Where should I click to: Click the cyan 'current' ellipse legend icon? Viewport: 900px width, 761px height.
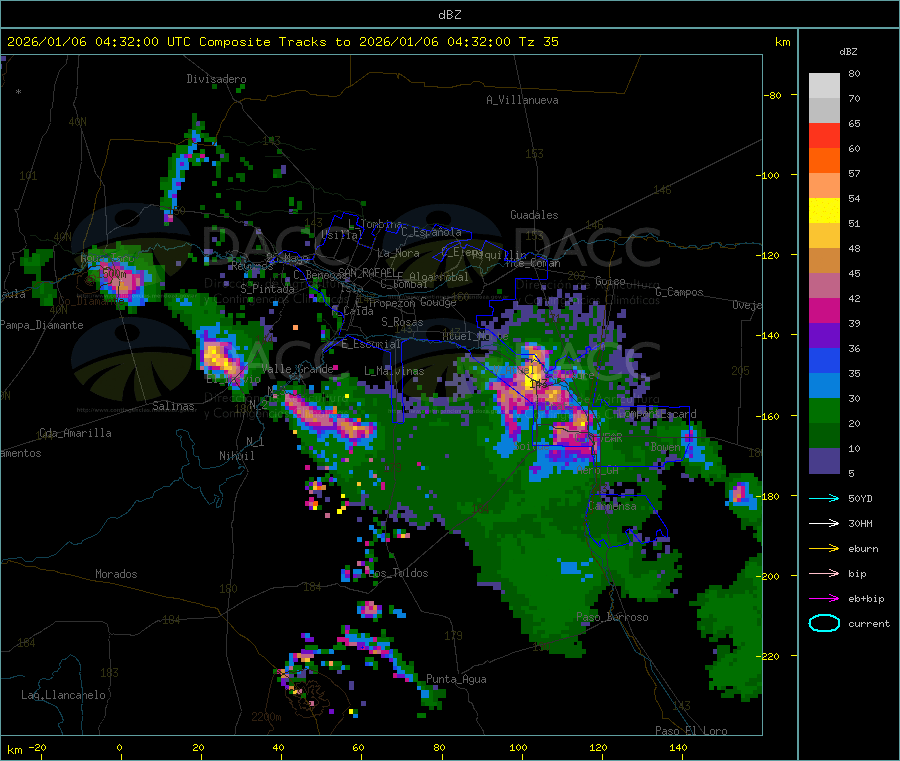pos(824,623)
